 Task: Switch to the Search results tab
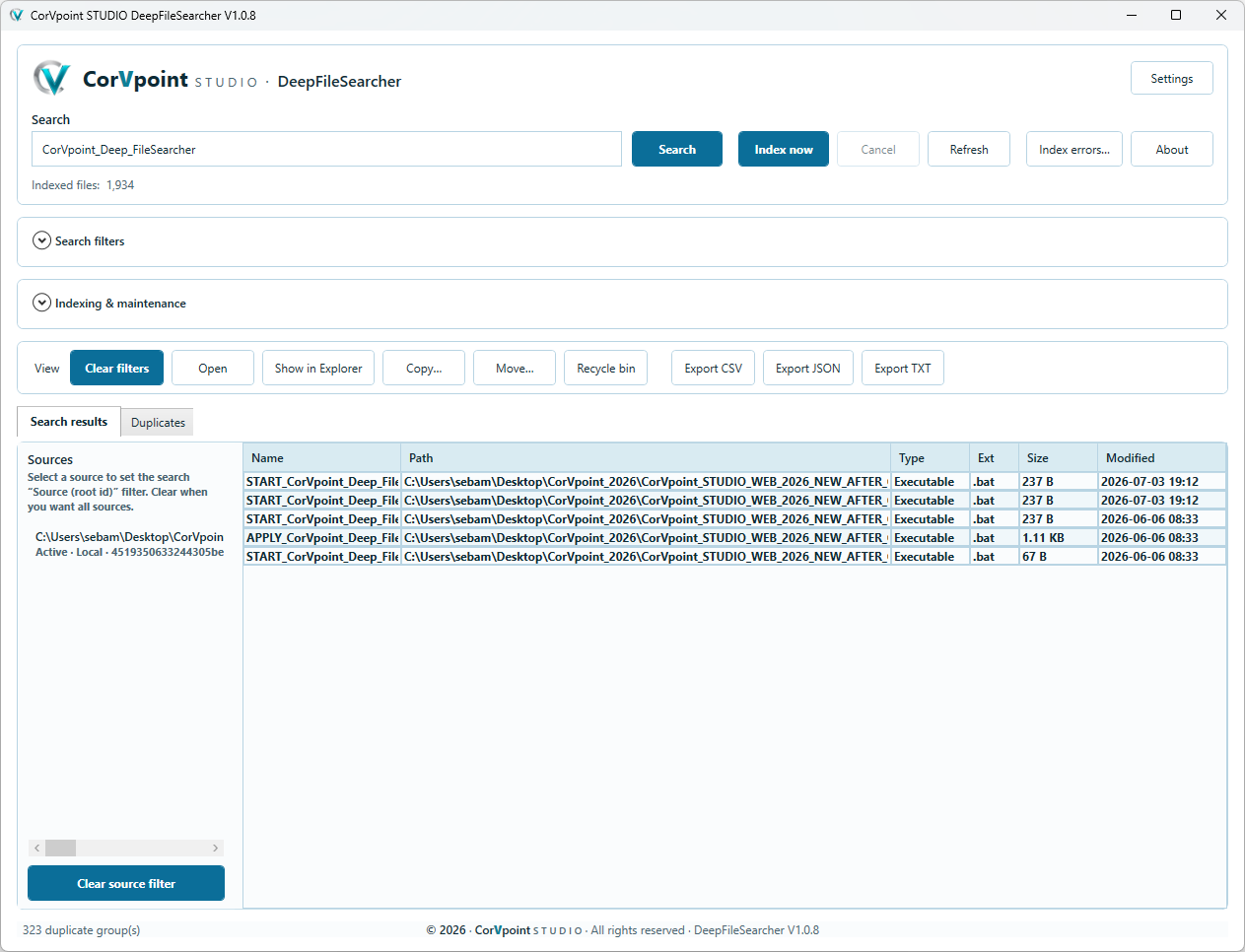pos(69,421)
